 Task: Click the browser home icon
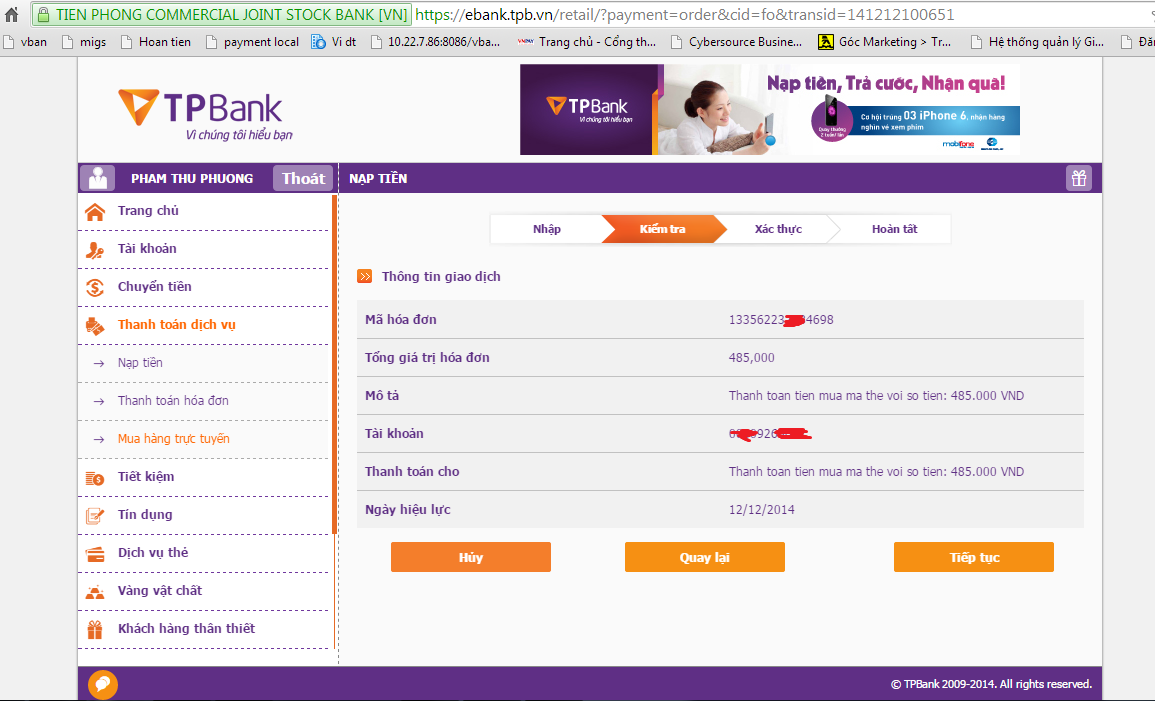click(12, 14)
